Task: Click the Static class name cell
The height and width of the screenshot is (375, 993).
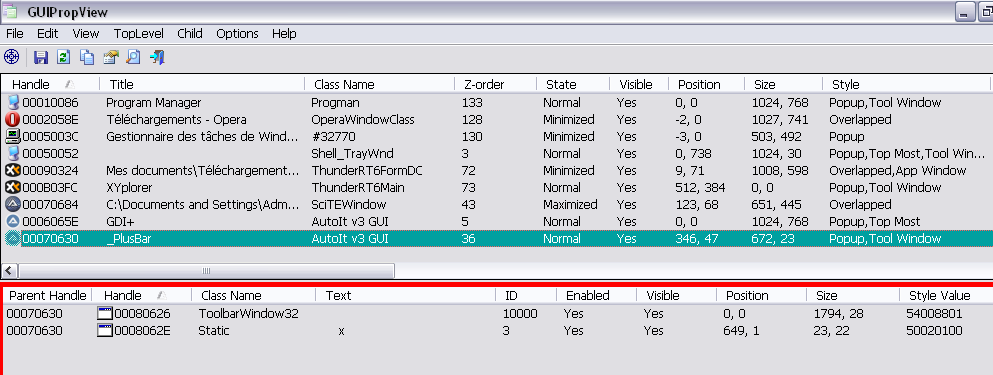Action: (x=213, y=330)
